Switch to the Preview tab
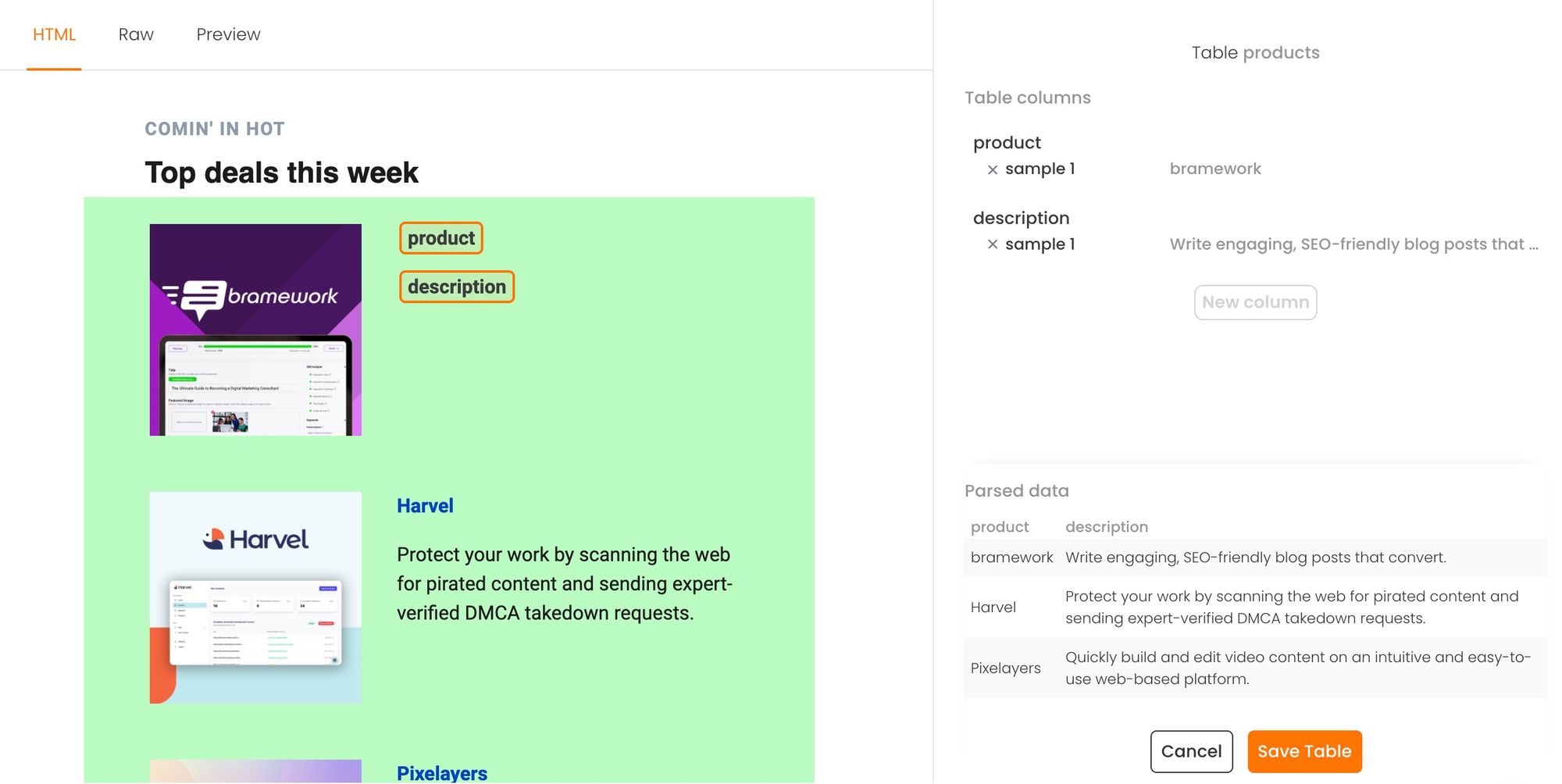Viewport: 1562px width, 784px height. pos(227,34)
